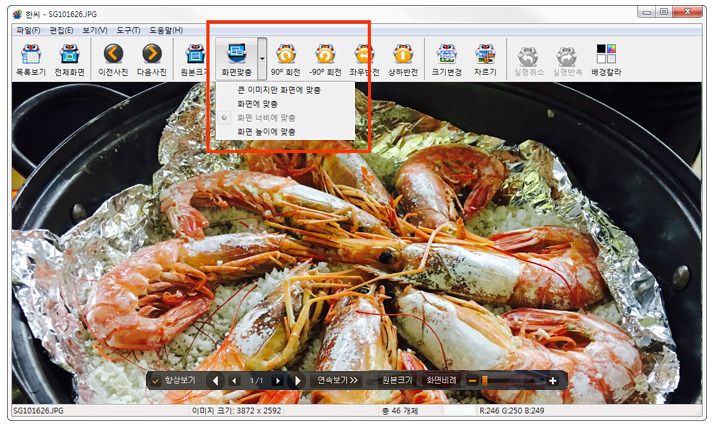Click SG101626.JPG in status bar

click(38, 411)
